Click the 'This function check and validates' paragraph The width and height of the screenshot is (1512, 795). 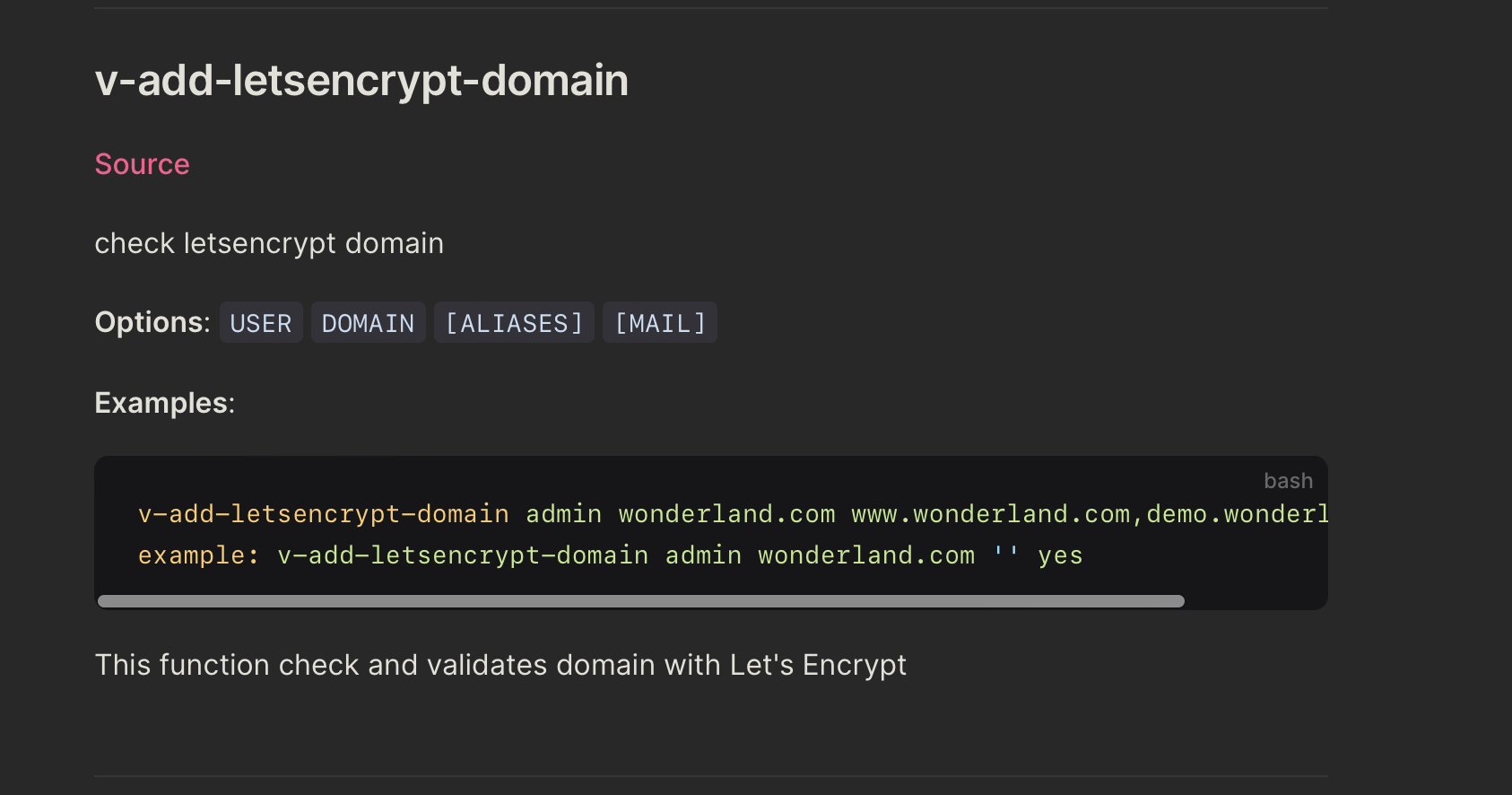click(500, 665)
